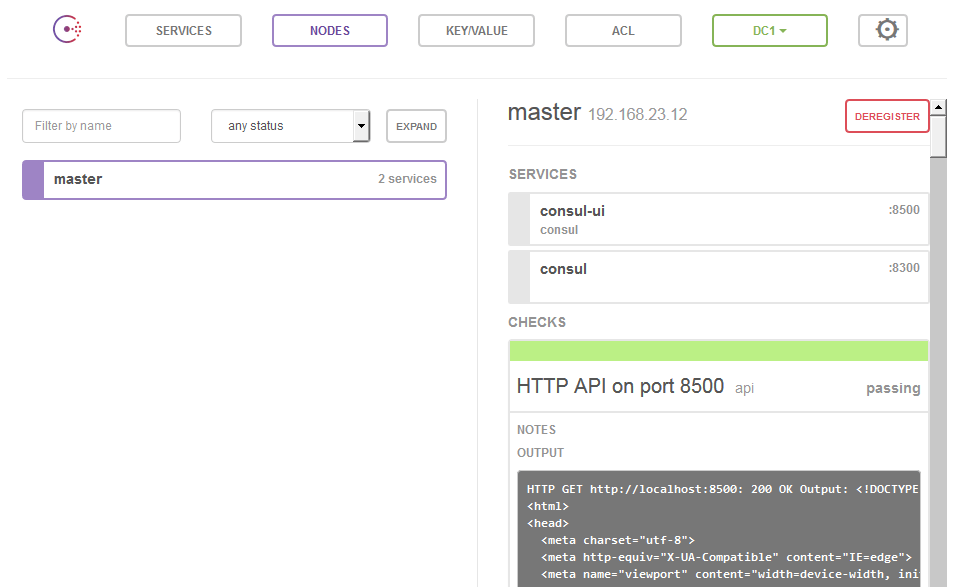
Task: Open the DC1 datacenter dropdown
Action: click(x=769, y=30)
